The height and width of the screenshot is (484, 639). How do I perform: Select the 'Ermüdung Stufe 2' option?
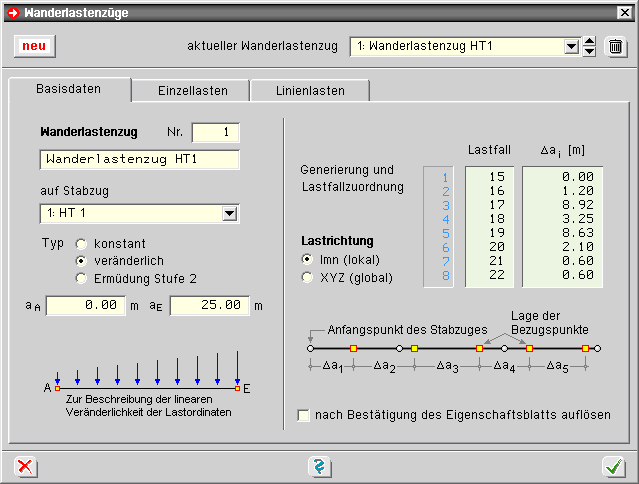[x=81, y=278]
